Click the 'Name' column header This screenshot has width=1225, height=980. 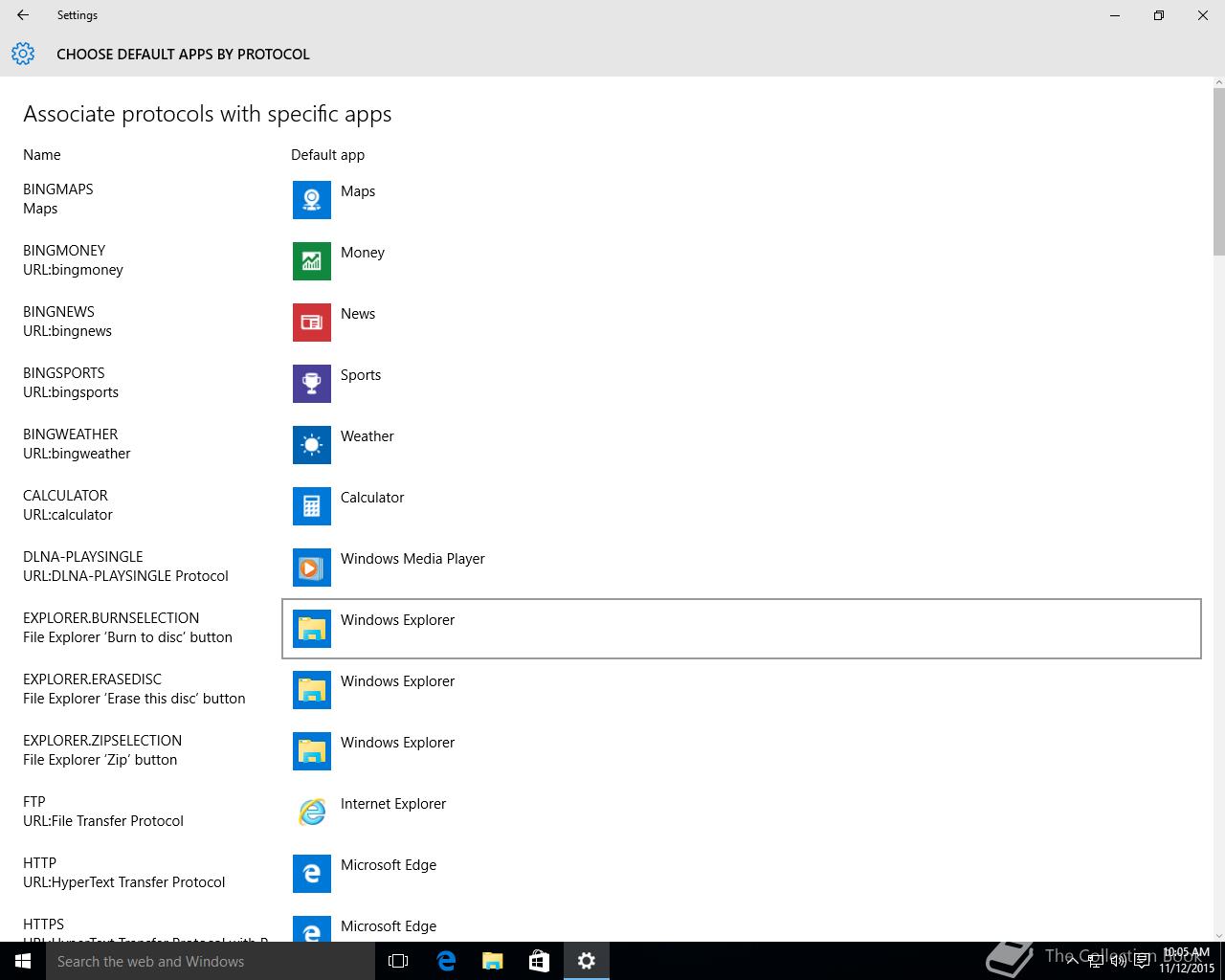42,155
